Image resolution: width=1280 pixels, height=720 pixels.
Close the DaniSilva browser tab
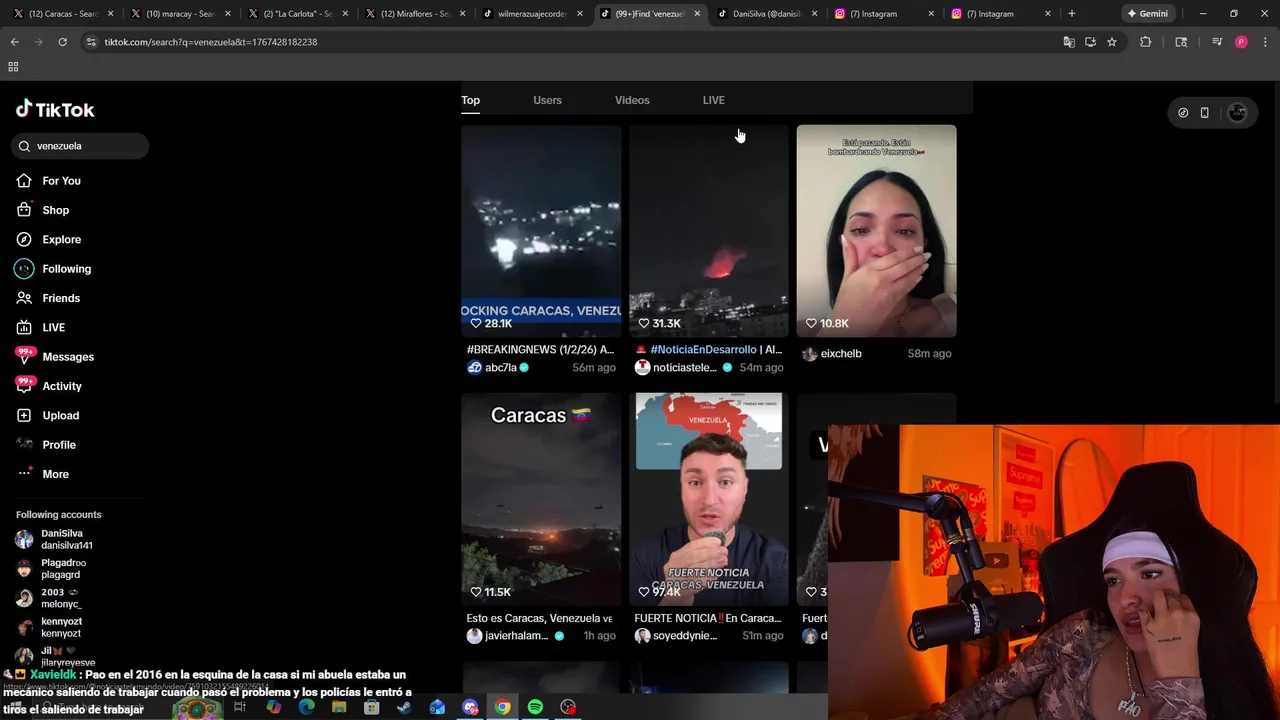(x=815, y=14)
